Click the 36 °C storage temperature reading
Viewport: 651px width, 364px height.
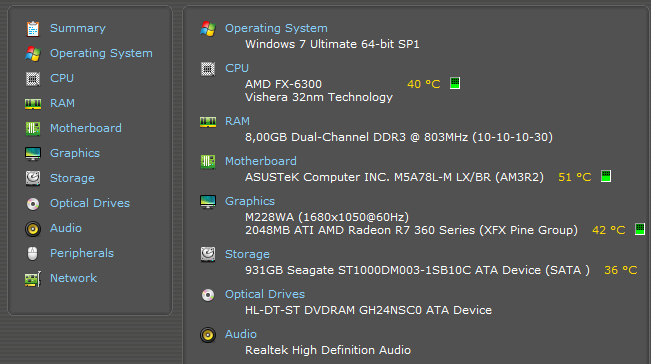click(x=620, y=270)
